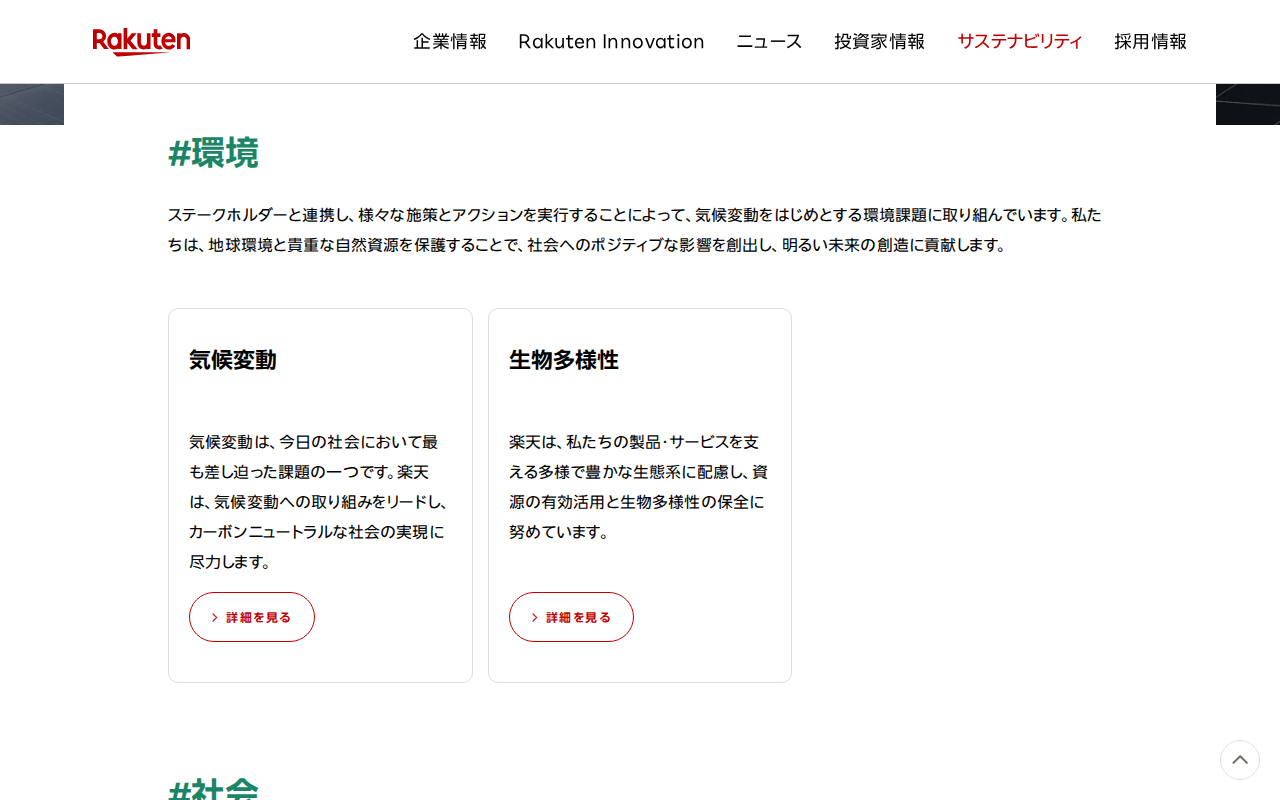Viewport: 1280px width, 800px height.
Task: Open 採用情報 from the navigation
Action: [1150, 41]
